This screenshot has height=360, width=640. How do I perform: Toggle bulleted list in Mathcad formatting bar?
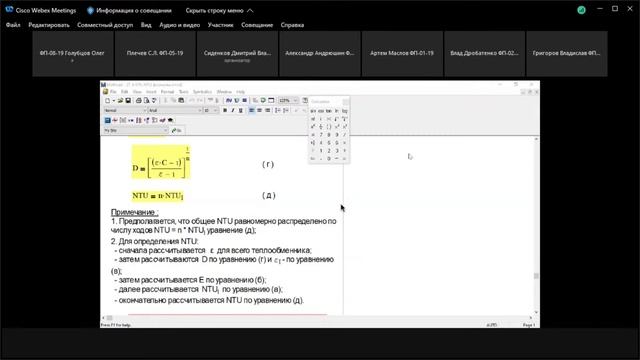tap(278, 110)
